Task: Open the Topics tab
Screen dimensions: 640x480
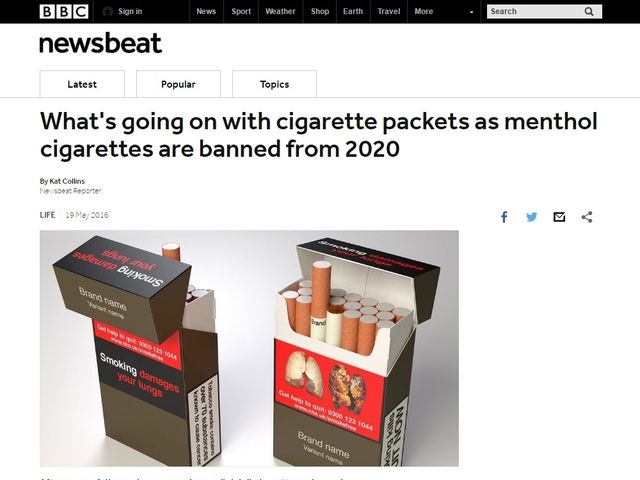Action: click(274, 84)
